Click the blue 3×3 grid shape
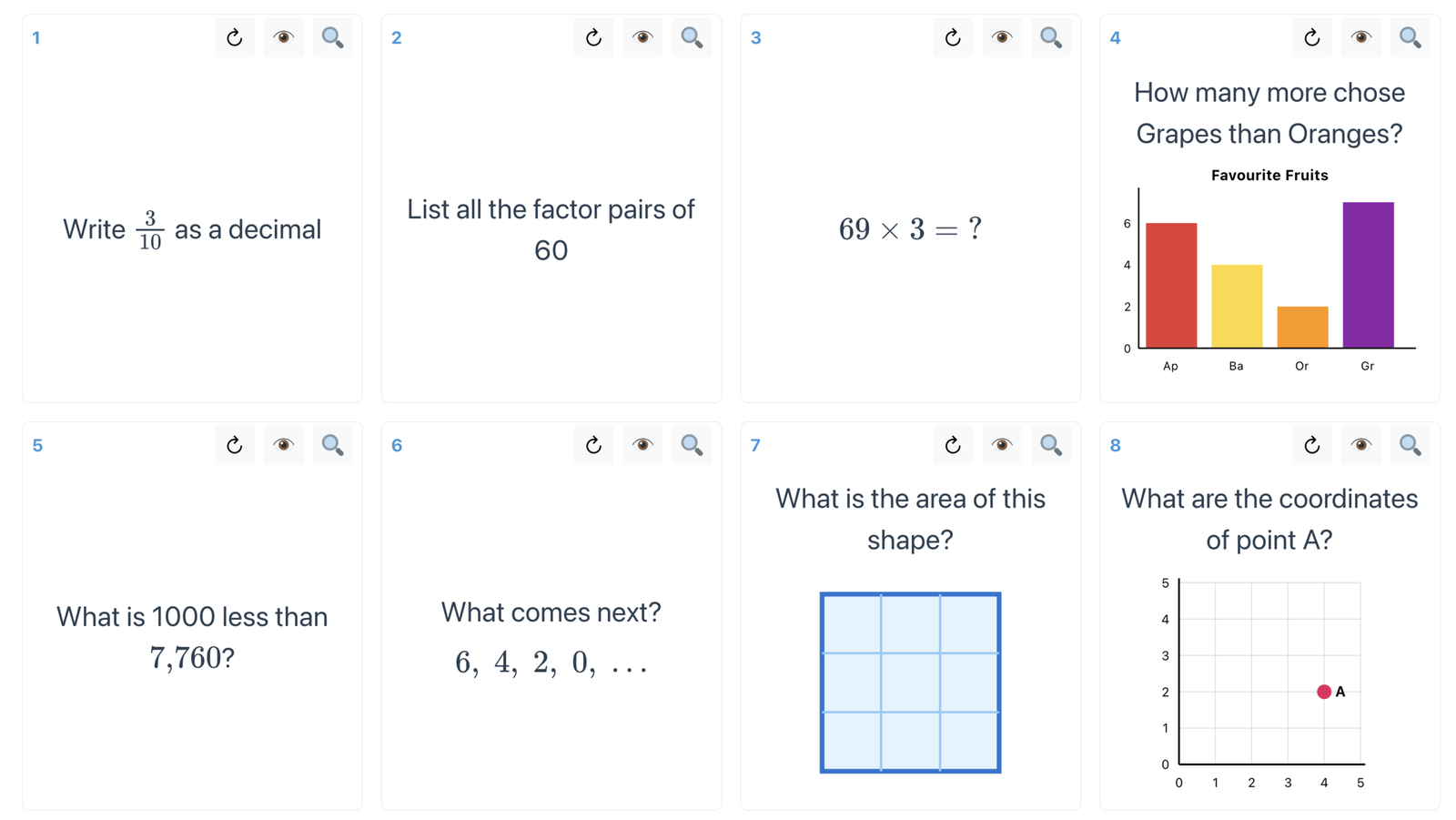This screenshot has height=820, width=1456. [910, 683]
